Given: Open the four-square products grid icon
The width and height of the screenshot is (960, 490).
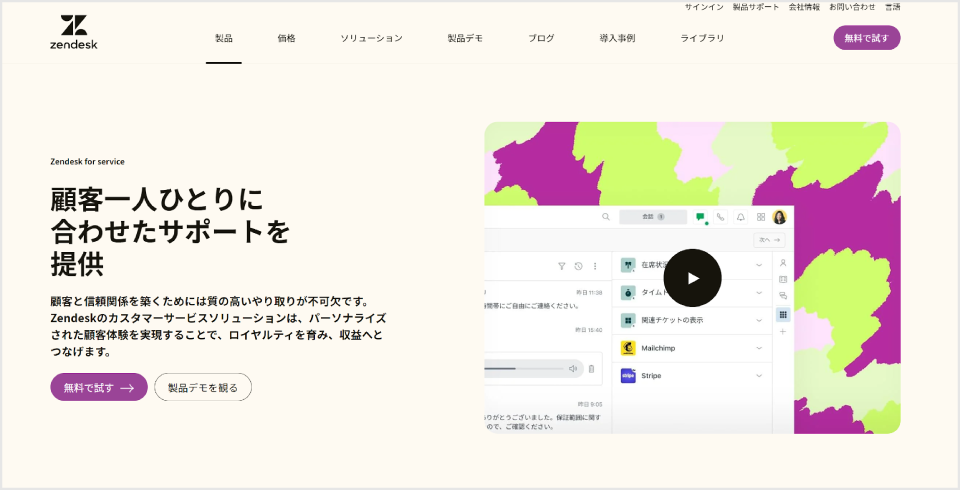Looking at the screenshot, I should tap(761, 217).
